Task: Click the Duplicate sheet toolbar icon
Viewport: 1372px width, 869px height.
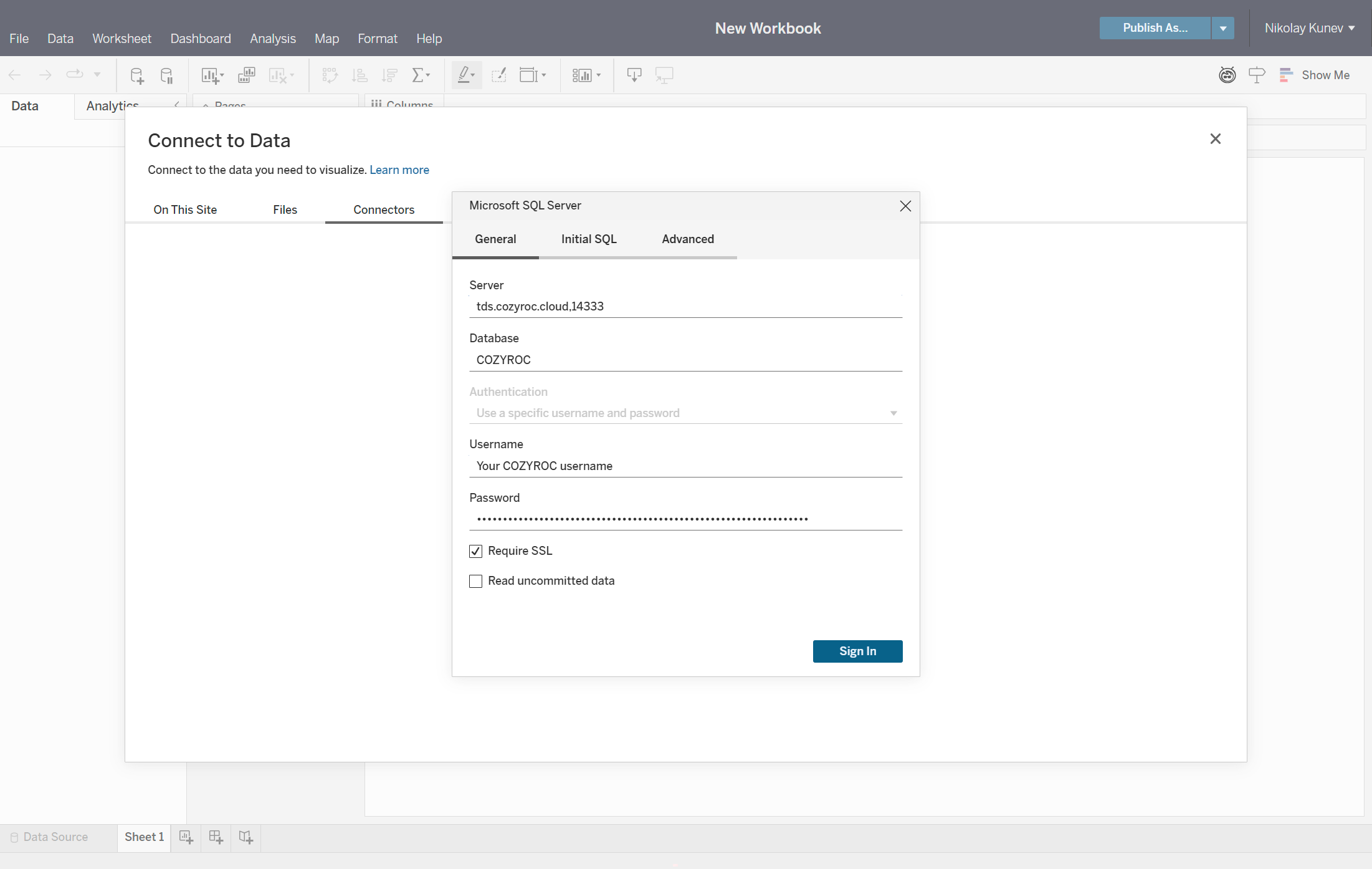Action: tap(246, 75)
